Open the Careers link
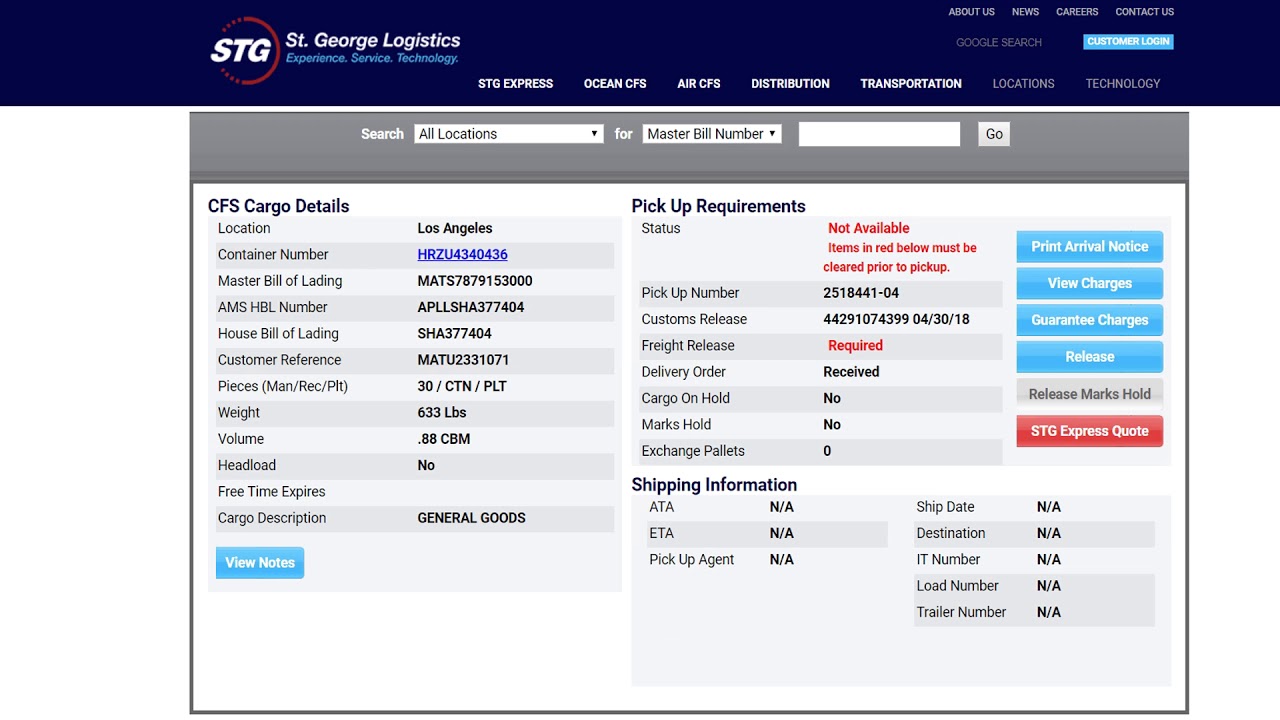 point(1077,12)
